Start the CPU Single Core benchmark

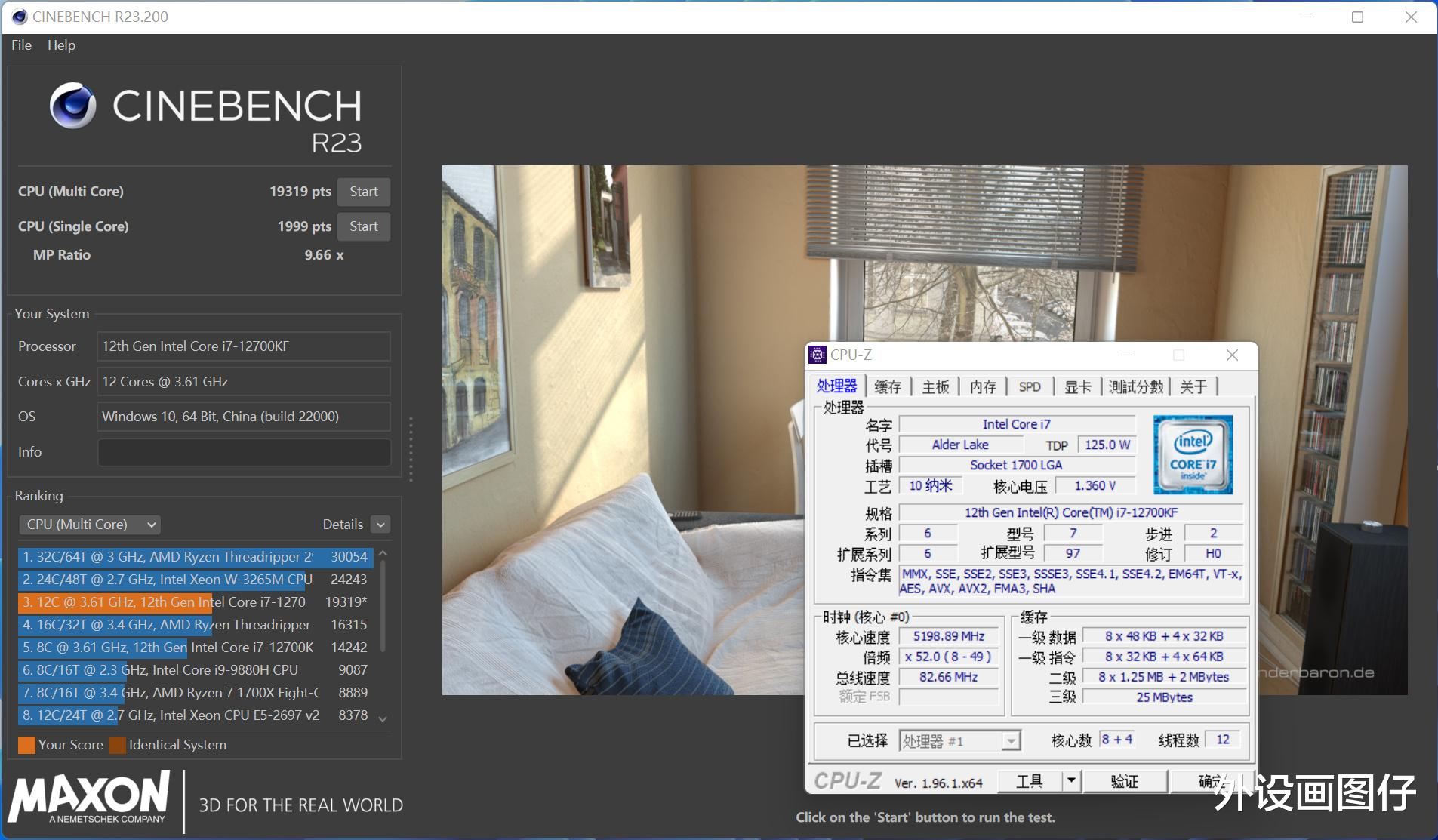(364, 226)
